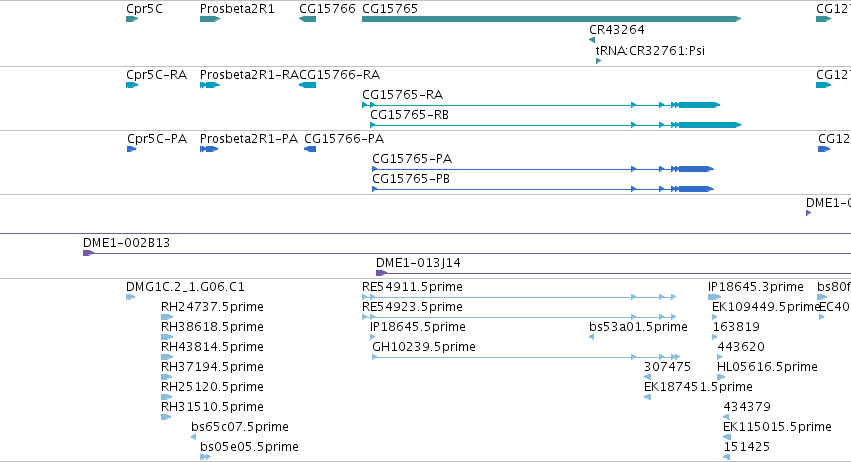
Task: Select the CR43264 small gene arrow
Action: [592, 40]
